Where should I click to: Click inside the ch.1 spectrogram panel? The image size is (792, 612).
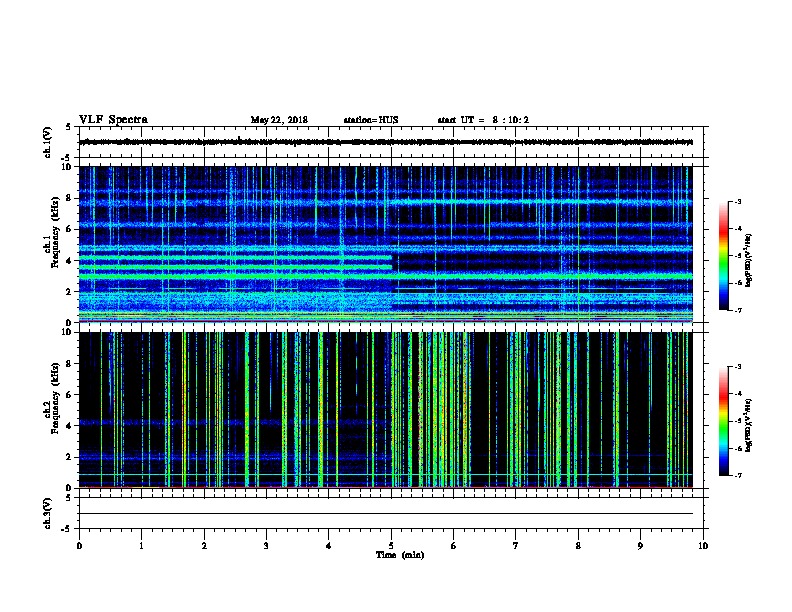coord(386,244)
